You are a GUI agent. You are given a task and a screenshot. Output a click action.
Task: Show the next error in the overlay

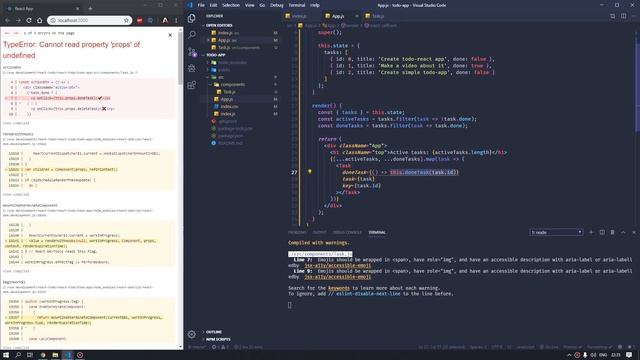(16, 33)
